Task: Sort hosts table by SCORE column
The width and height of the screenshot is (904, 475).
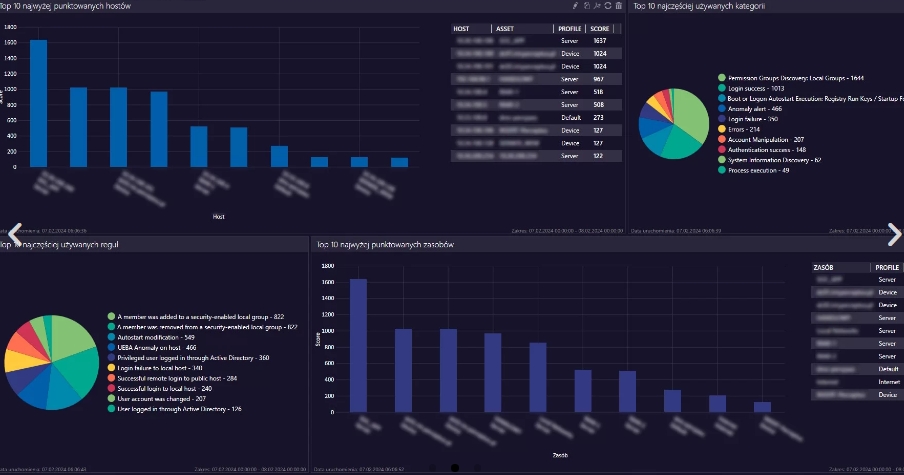Action: [600, 29]
